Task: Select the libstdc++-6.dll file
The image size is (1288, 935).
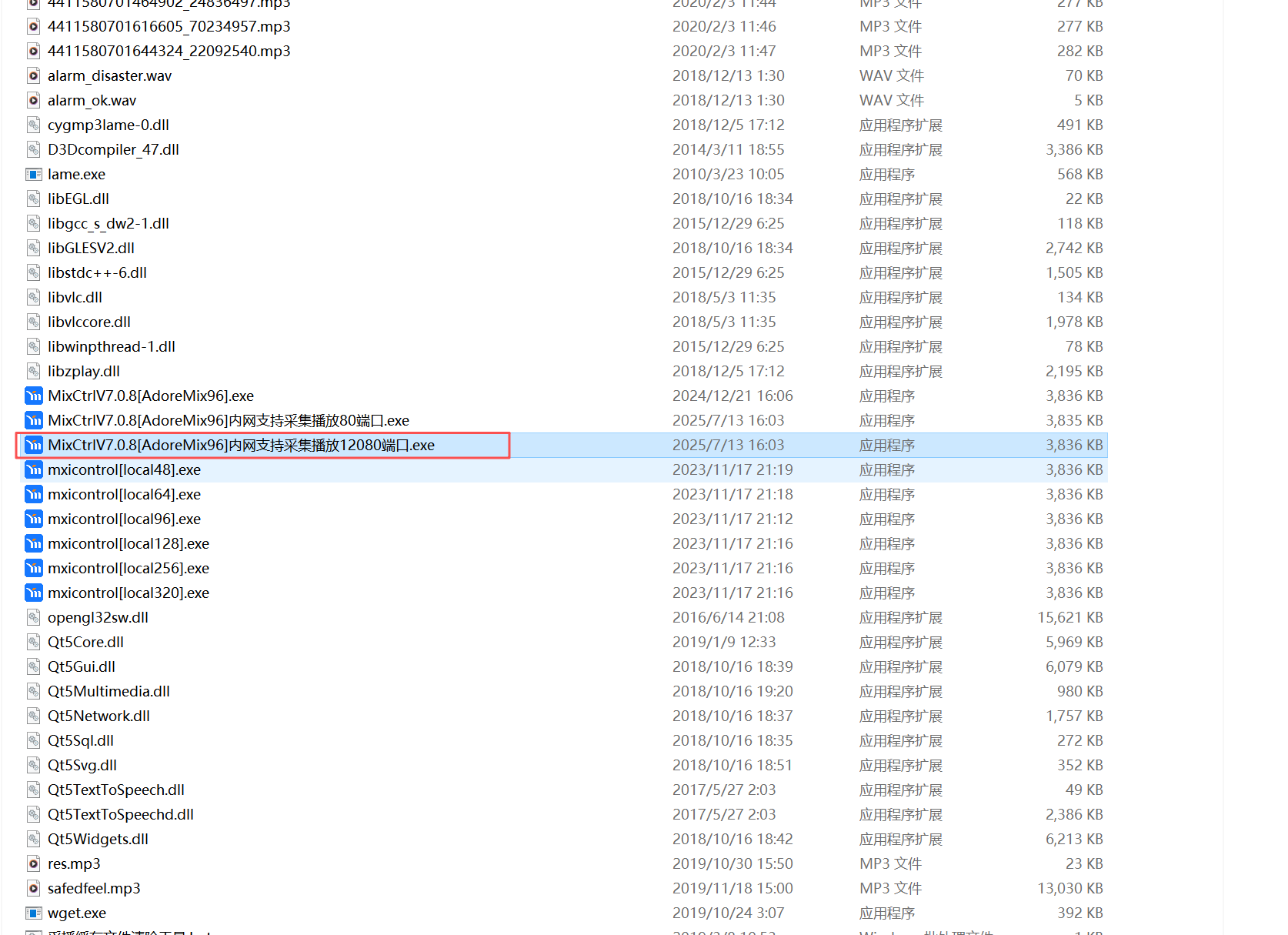Action: pos(97,273)
